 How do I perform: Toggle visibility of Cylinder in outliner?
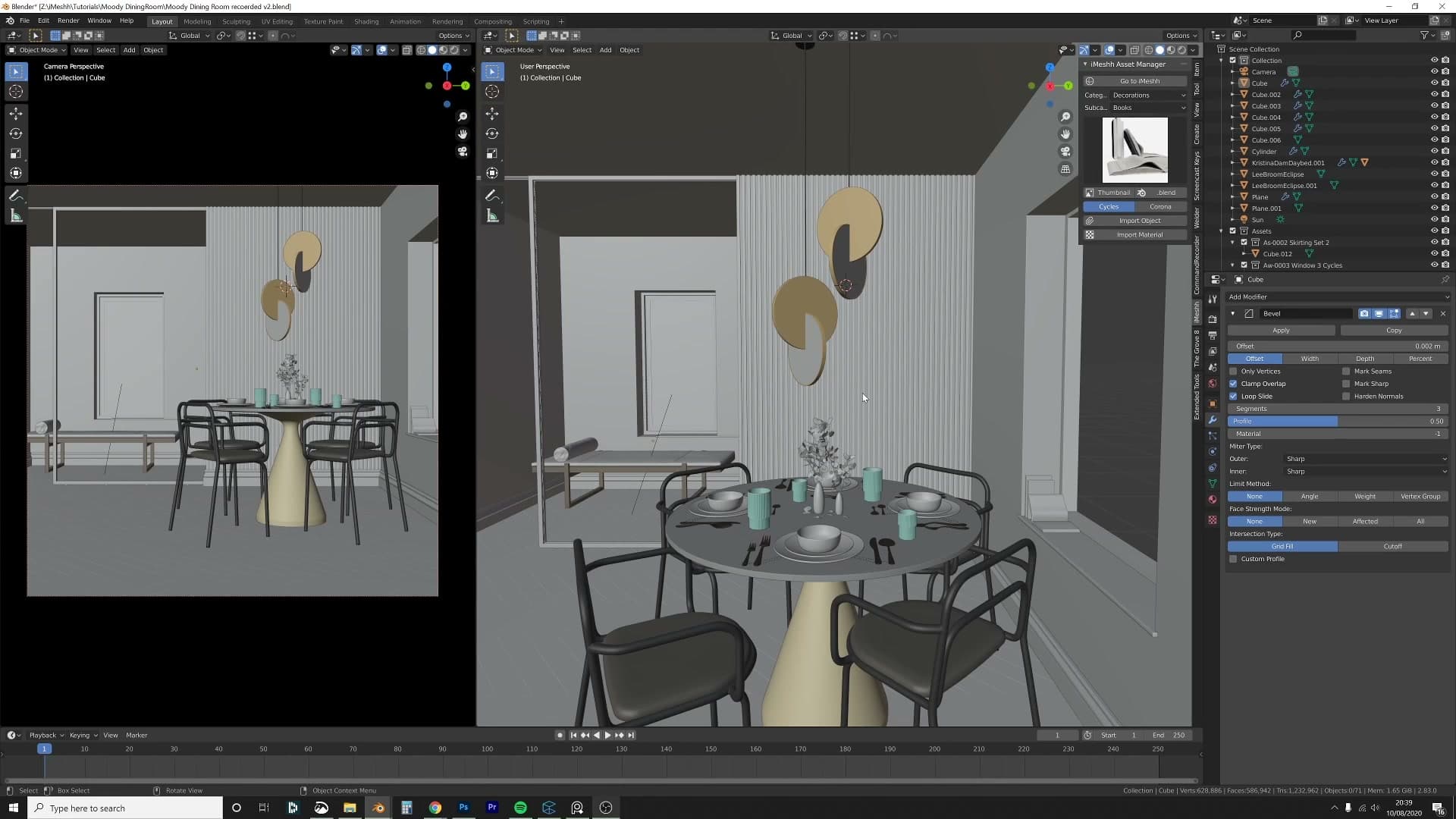point(1434,152)
